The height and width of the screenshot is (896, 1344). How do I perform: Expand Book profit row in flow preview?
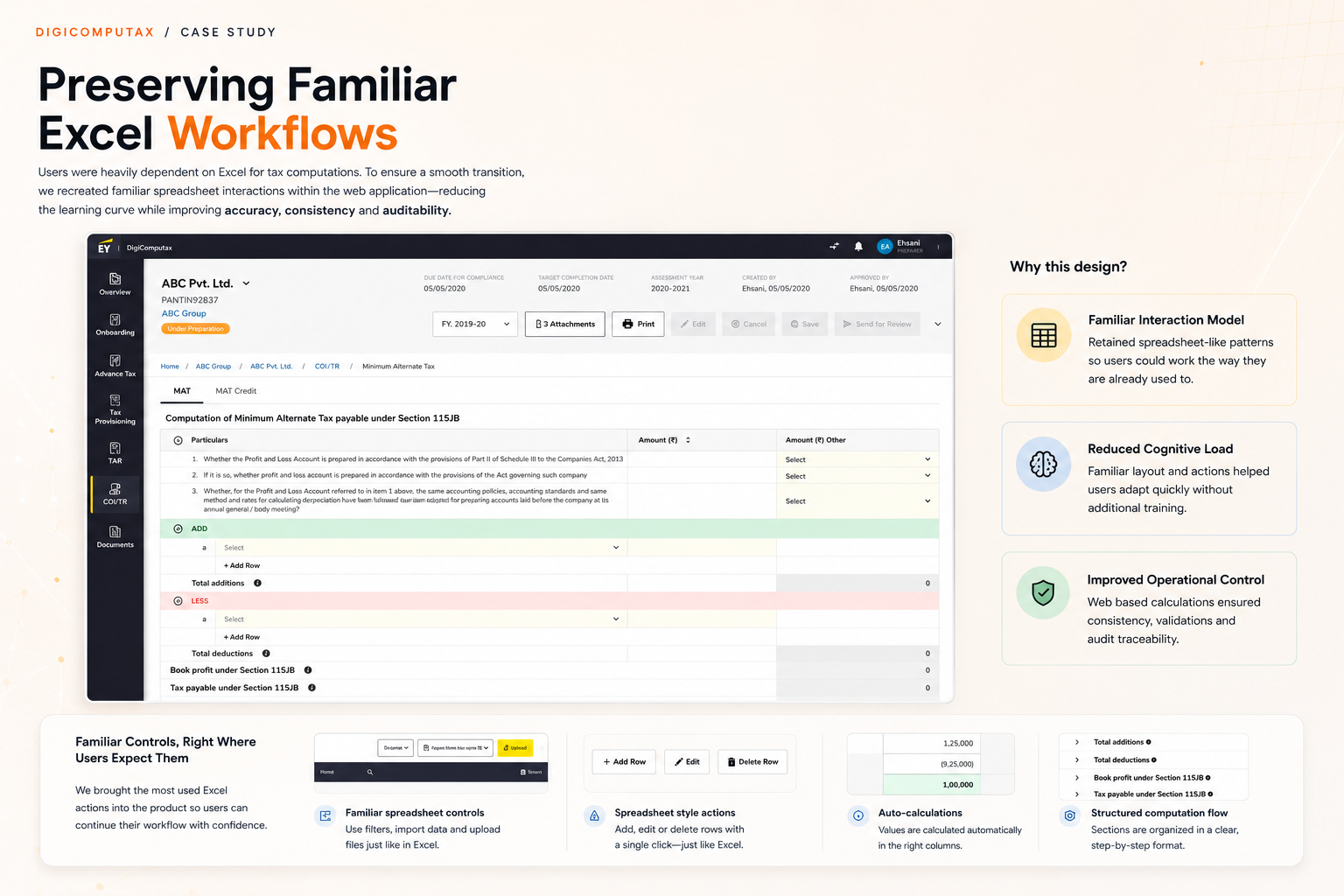click(x=1077, y=778)
